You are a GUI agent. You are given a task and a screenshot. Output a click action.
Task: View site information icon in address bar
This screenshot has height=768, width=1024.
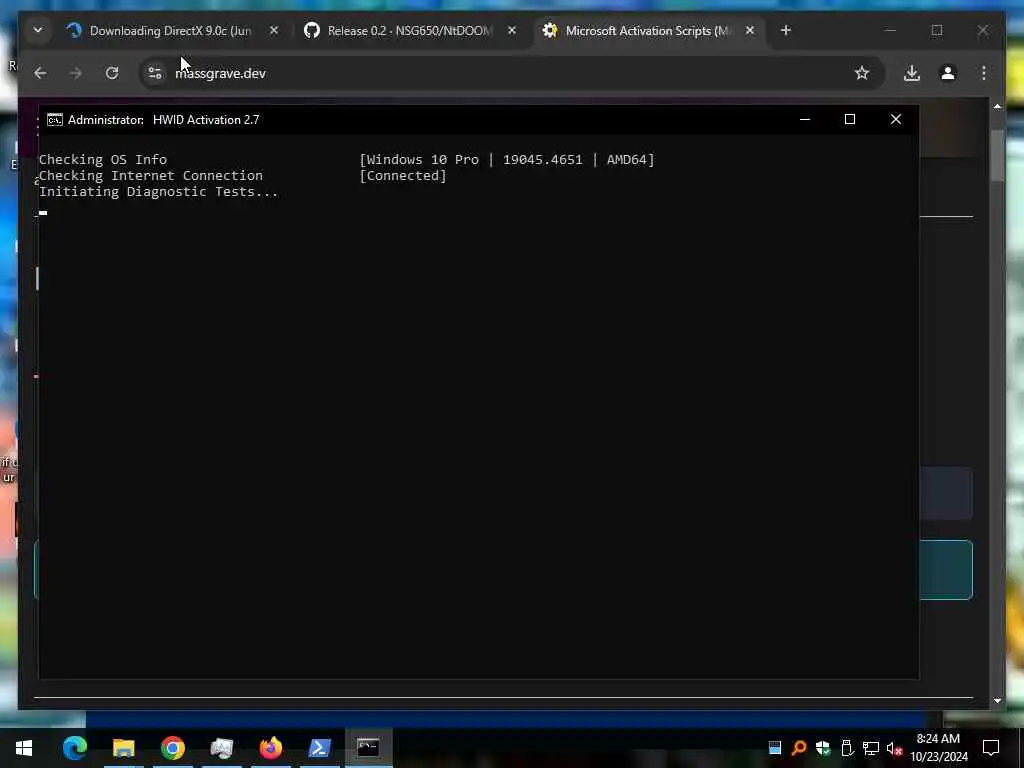pyautogui.click(x=155, y=73)
